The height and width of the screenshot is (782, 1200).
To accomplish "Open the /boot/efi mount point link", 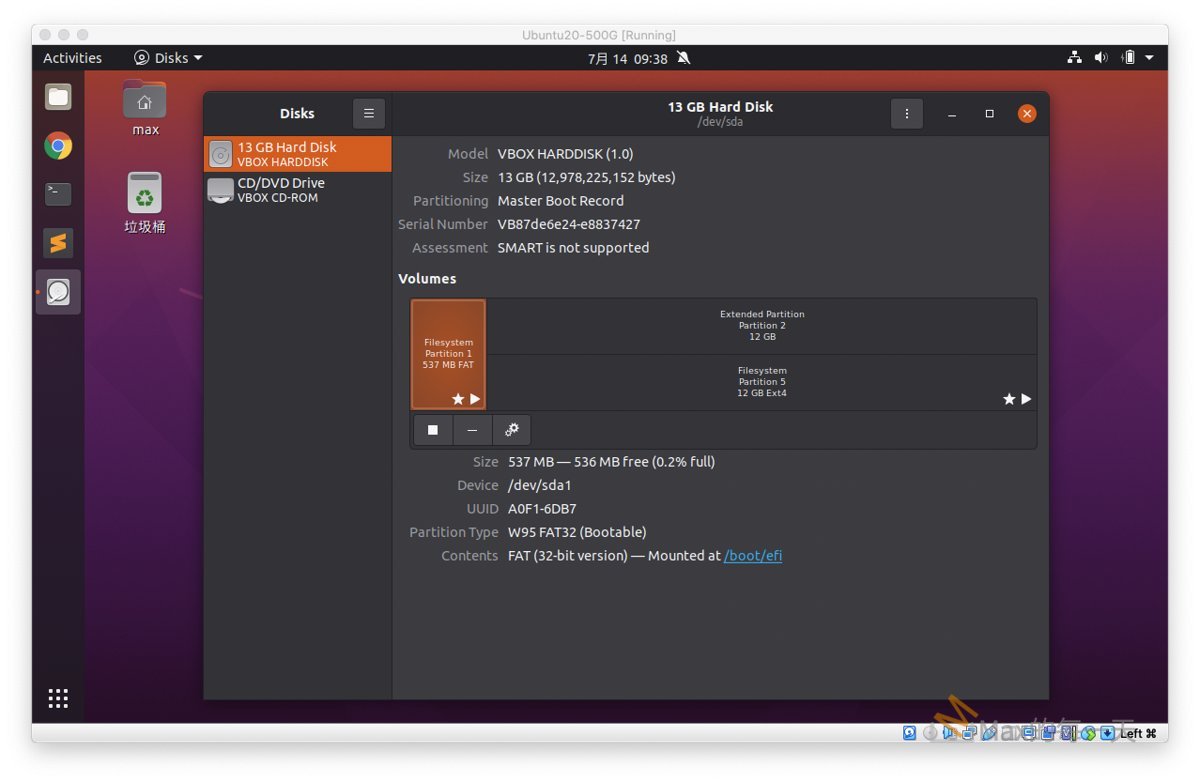I will click(x=753, y=556).
